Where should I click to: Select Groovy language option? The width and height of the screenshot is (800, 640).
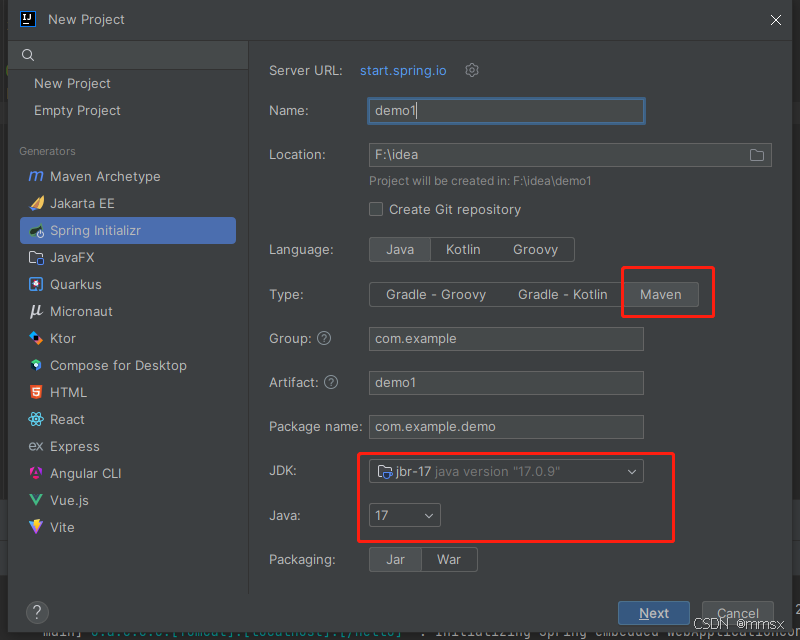click(535, 250)
